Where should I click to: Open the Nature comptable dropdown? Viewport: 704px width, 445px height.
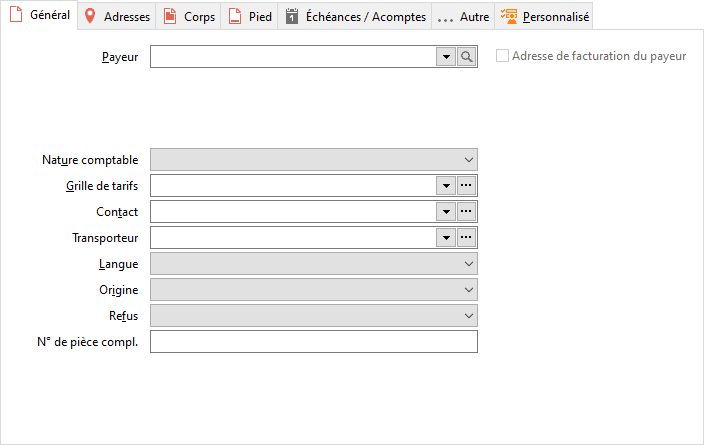point(314,160)
